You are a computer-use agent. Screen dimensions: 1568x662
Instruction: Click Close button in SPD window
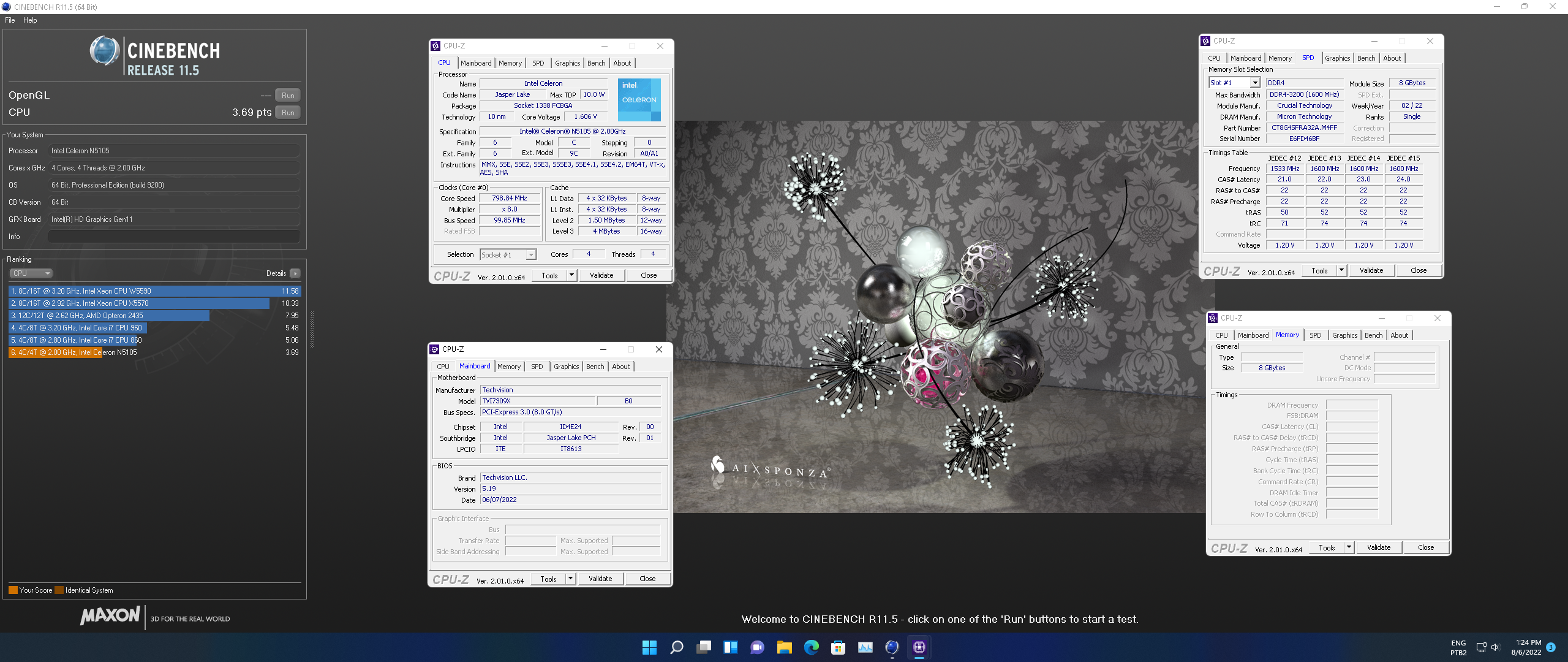click(1419, 270)
